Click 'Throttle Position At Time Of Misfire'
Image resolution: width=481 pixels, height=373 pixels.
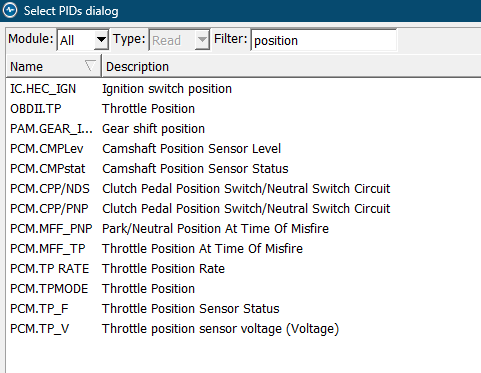tap(202, 249)
